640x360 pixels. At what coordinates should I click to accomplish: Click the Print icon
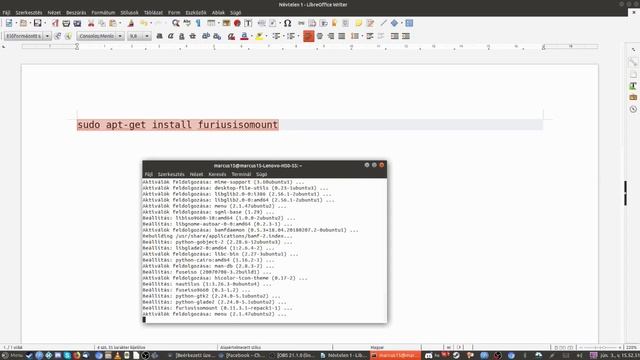(x=66, y=23)
